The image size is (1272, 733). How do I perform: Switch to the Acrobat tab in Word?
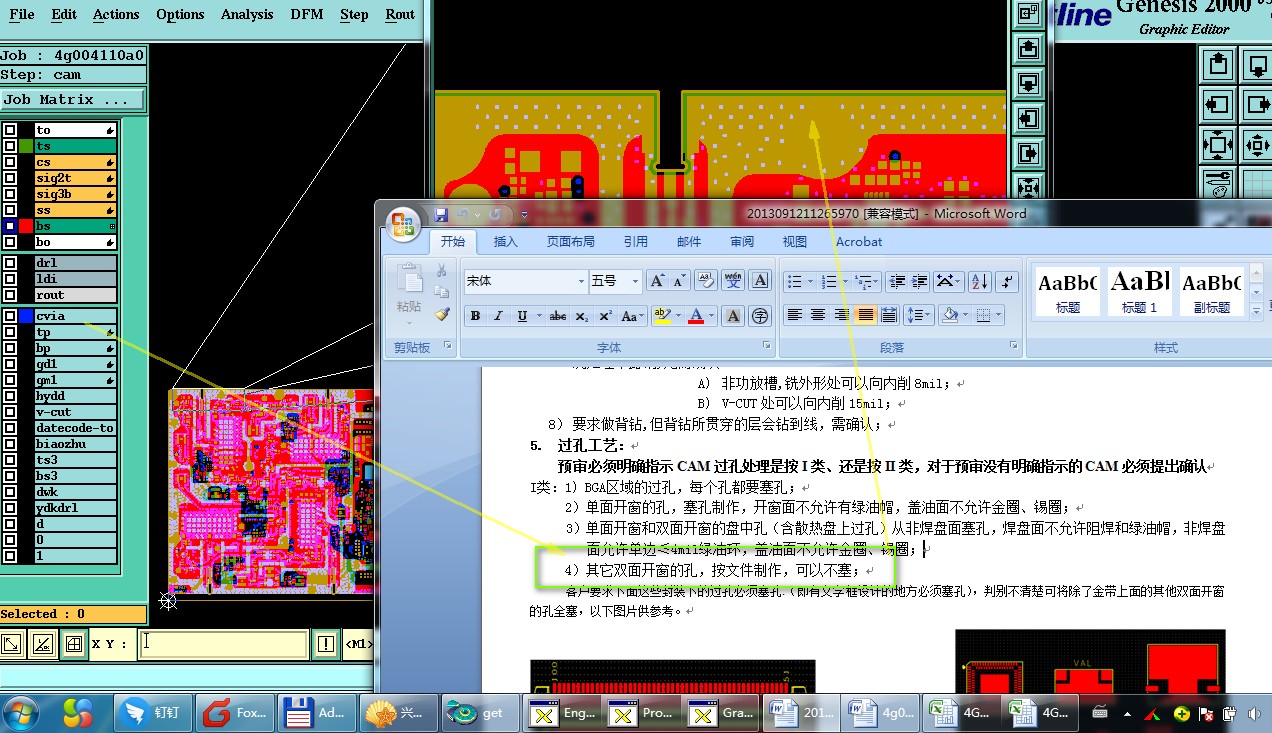click(x=859, y=241)
